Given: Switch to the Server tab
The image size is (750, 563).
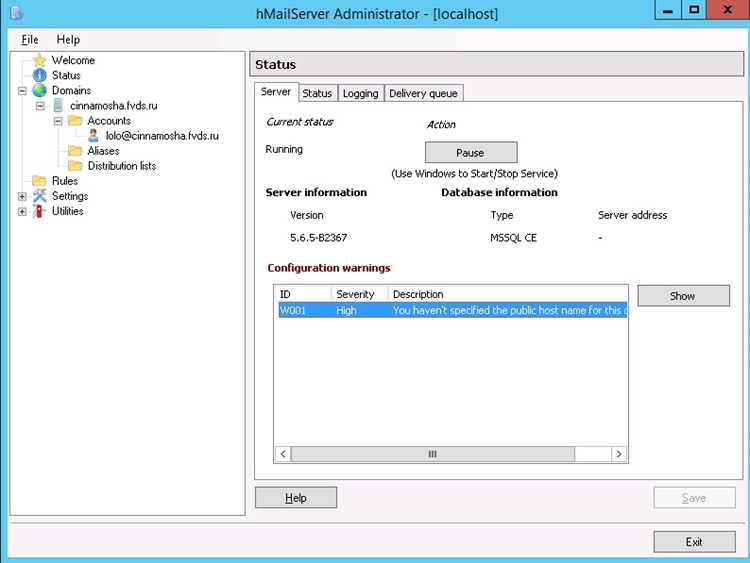Looking at the screenshot, I should [x=276, y=92].
